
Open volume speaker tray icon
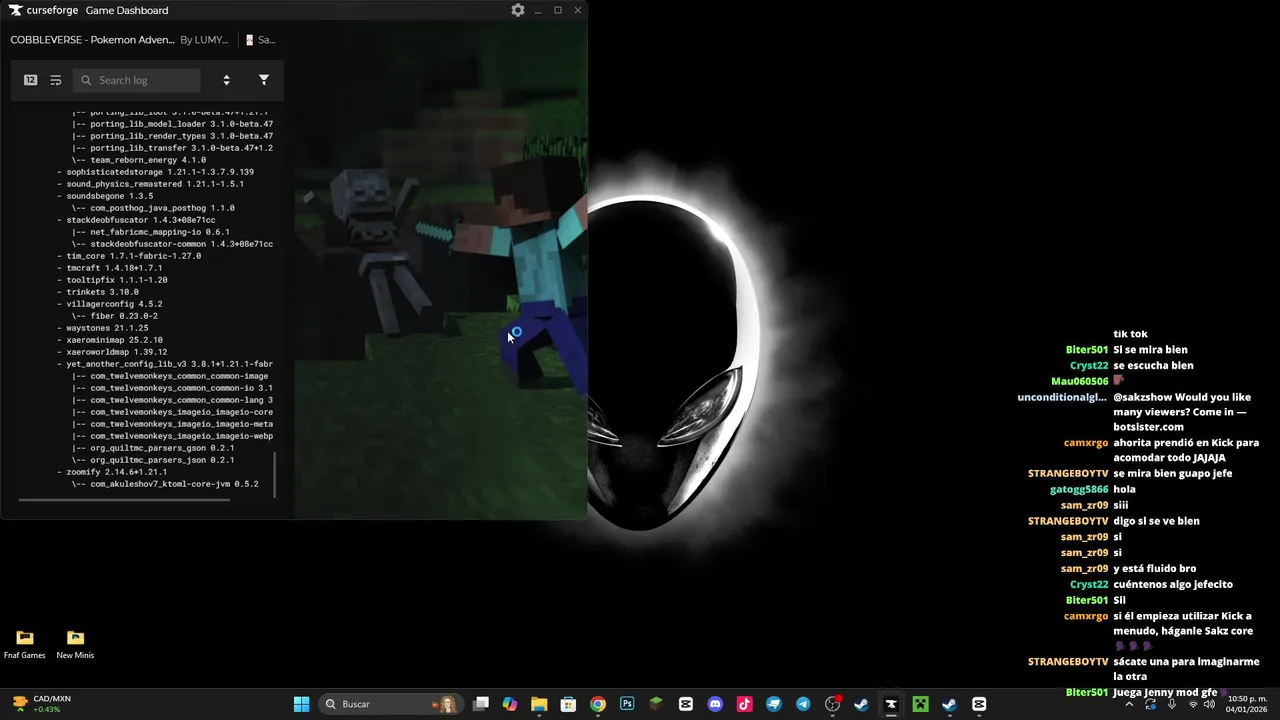1209,704
